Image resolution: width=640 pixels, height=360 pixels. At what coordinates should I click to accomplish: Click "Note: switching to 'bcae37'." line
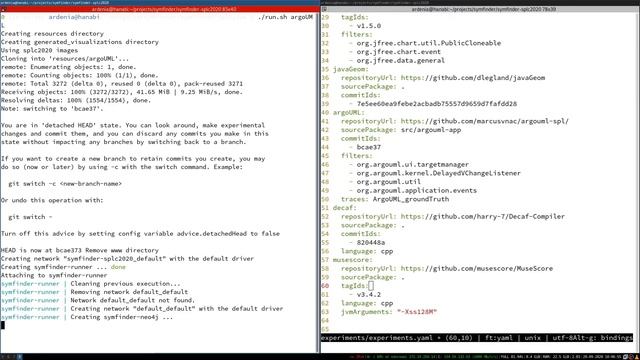[x=52, y=109]
